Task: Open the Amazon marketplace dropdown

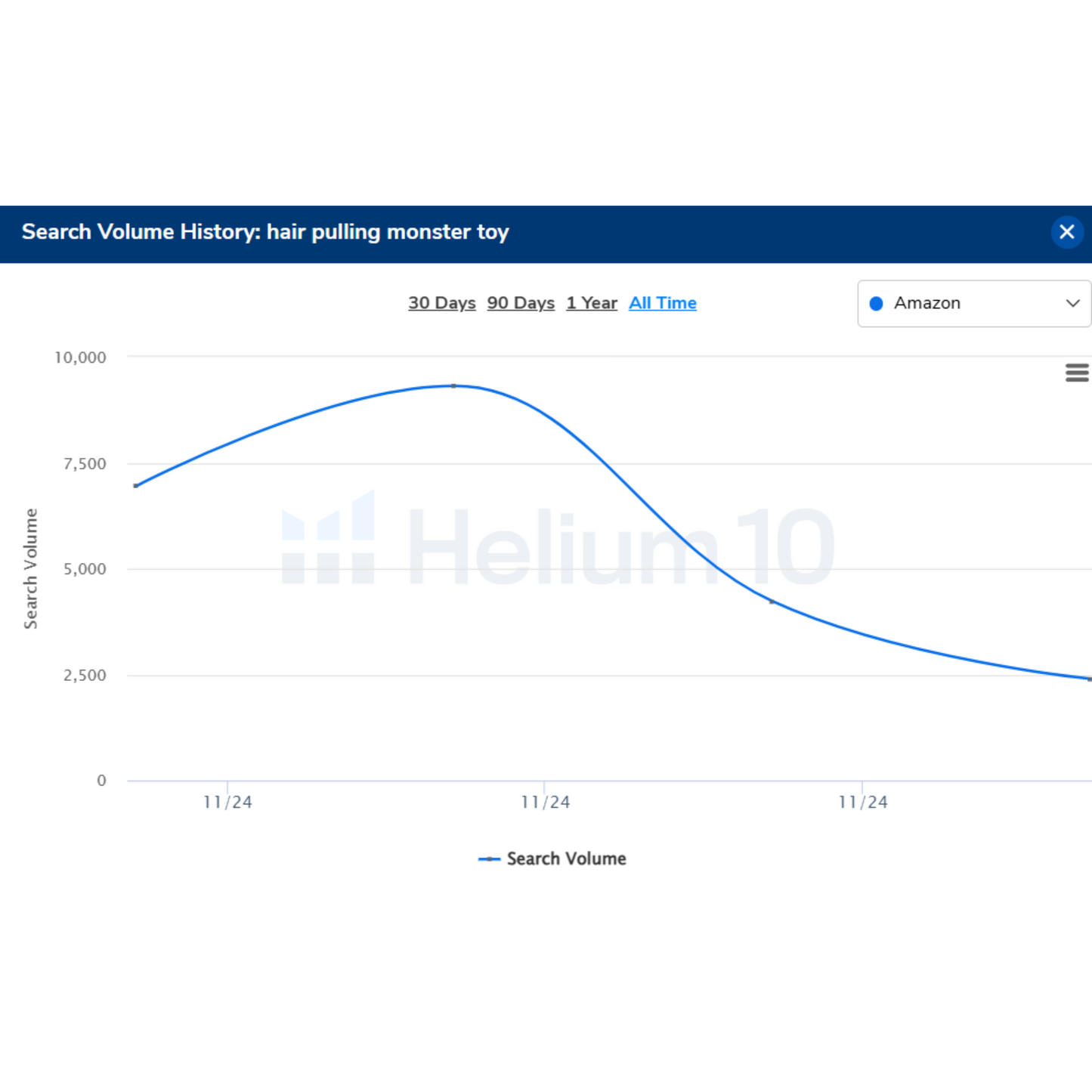Action: 974,304
